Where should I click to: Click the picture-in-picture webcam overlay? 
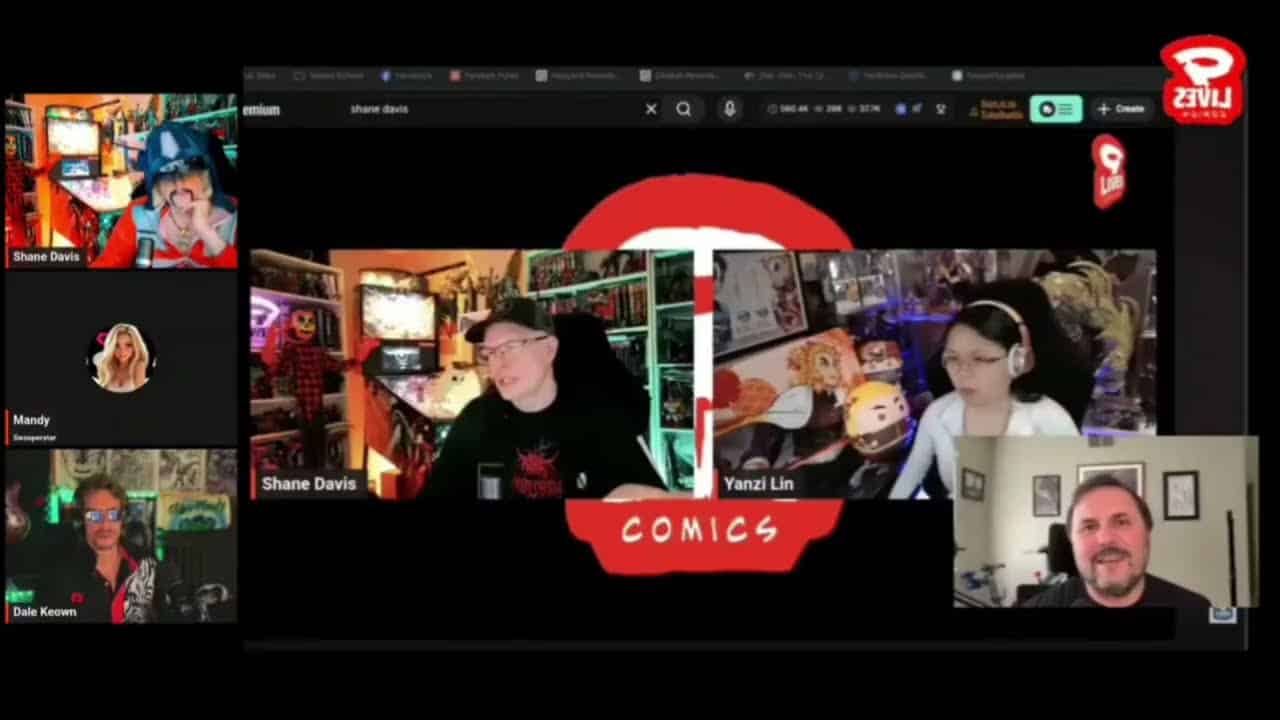coord(1105,521)
